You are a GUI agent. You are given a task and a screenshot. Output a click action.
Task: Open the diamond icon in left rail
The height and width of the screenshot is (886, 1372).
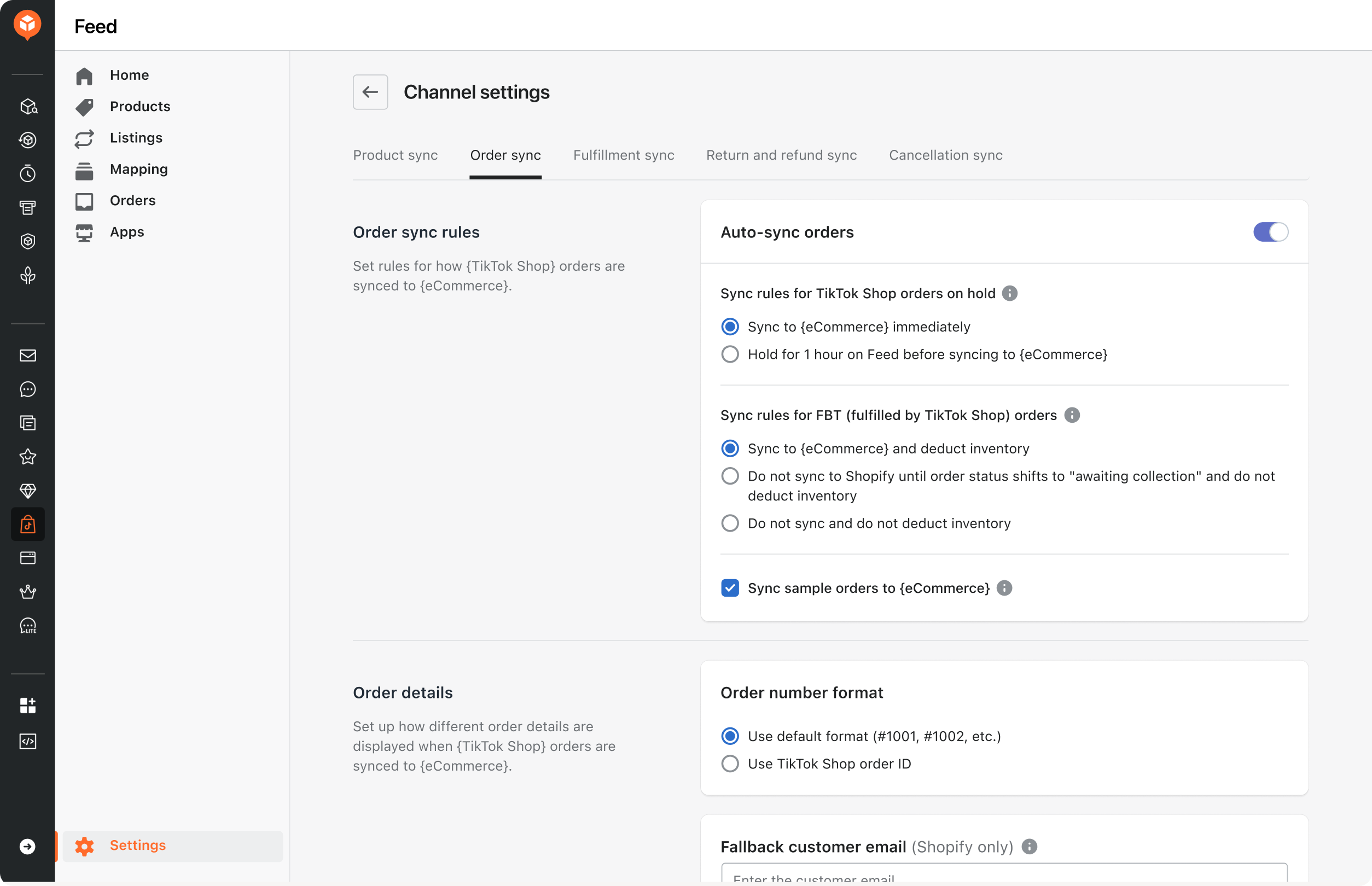tap(27, 491)
